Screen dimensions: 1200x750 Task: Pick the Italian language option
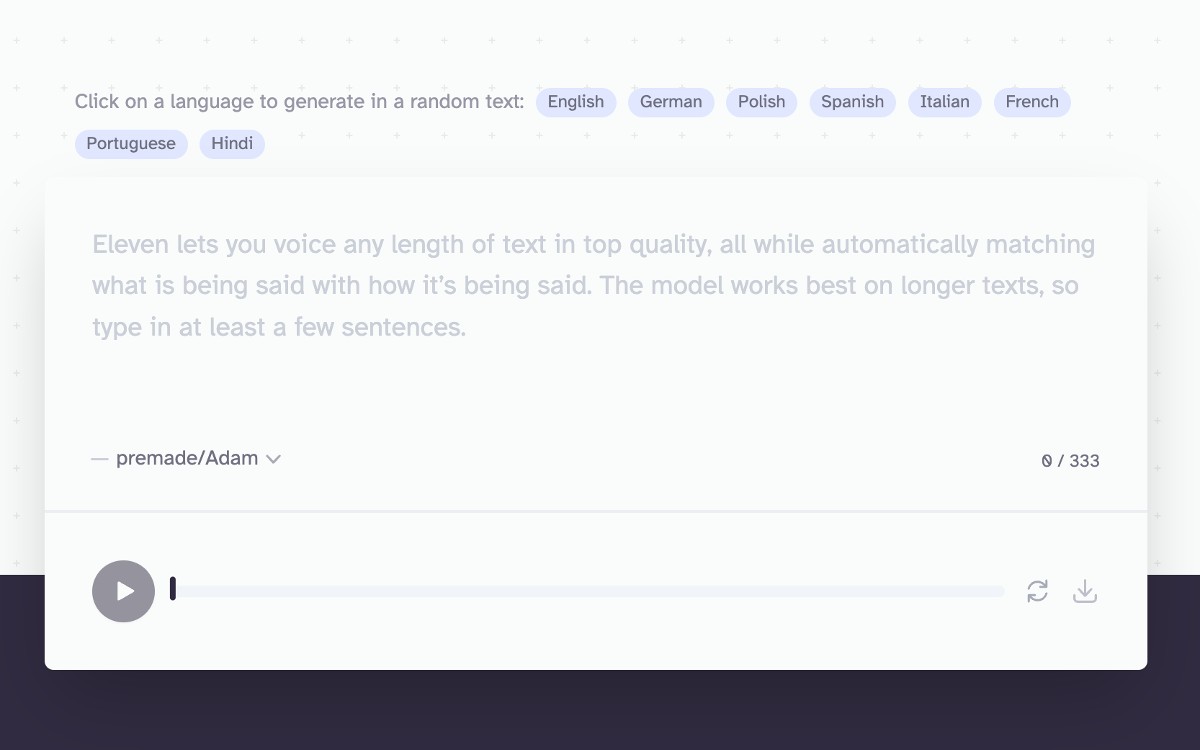point(945,102)
